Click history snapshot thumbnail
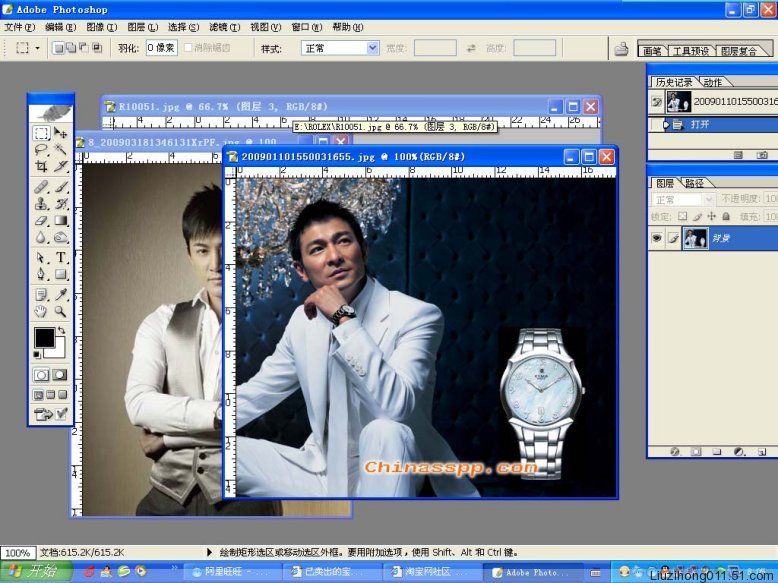Viewport: 778px width, 583px height. (679, 102)
